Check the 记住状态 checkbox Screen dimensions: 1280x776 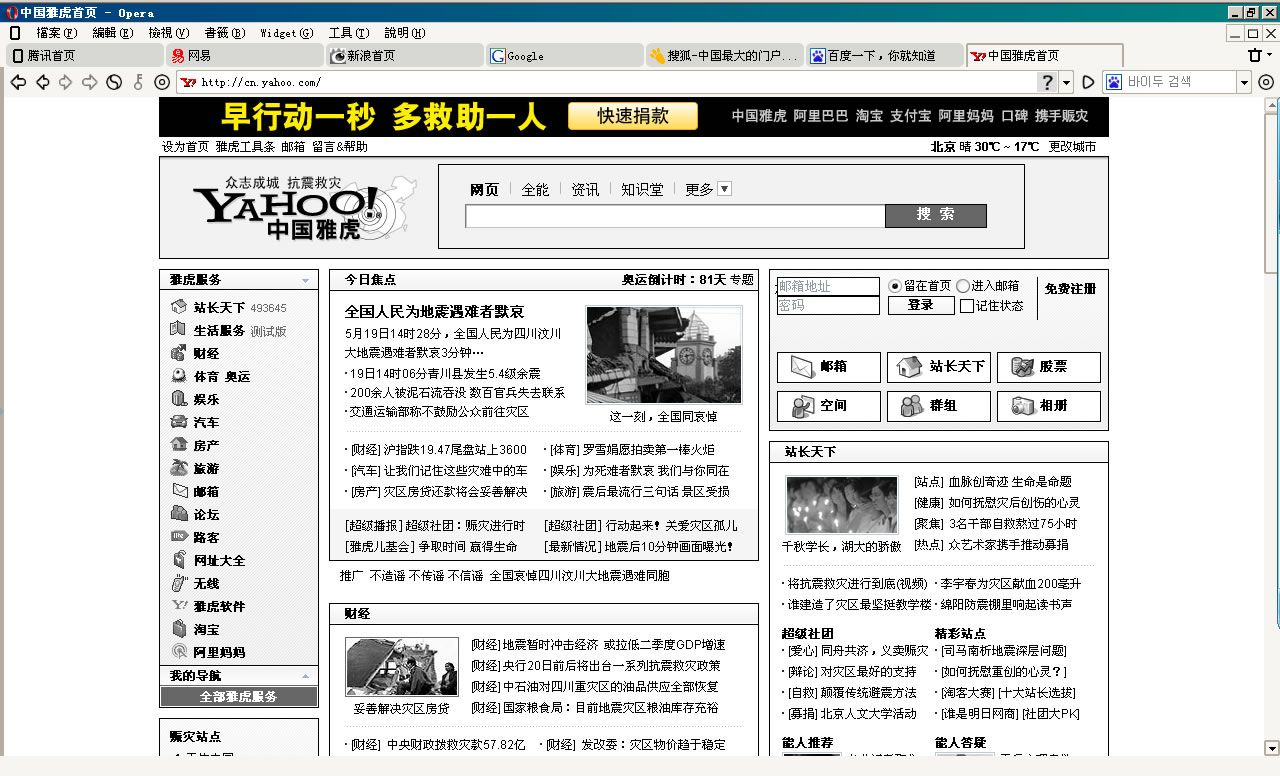(967, 306)
